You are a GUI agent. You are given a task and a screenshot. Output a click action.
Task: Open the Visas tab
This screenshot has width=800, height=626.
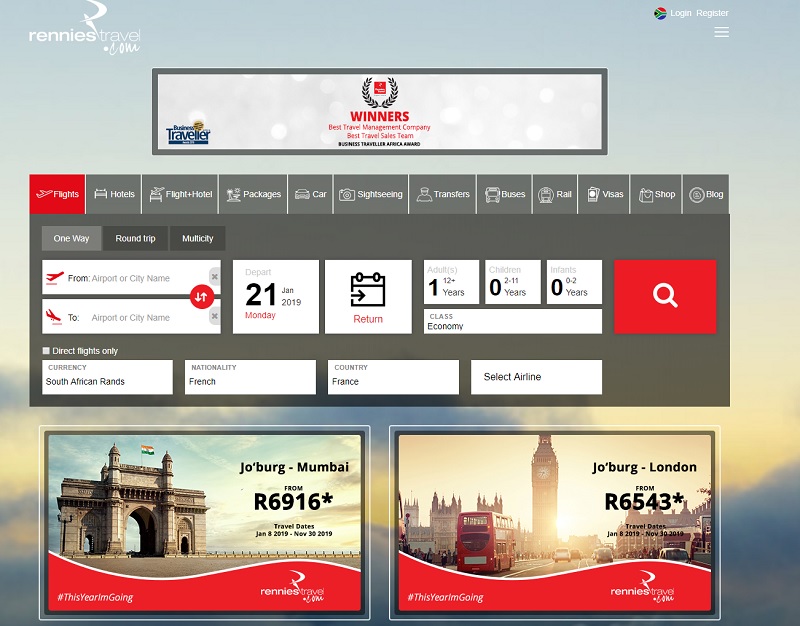coord(605,194)
